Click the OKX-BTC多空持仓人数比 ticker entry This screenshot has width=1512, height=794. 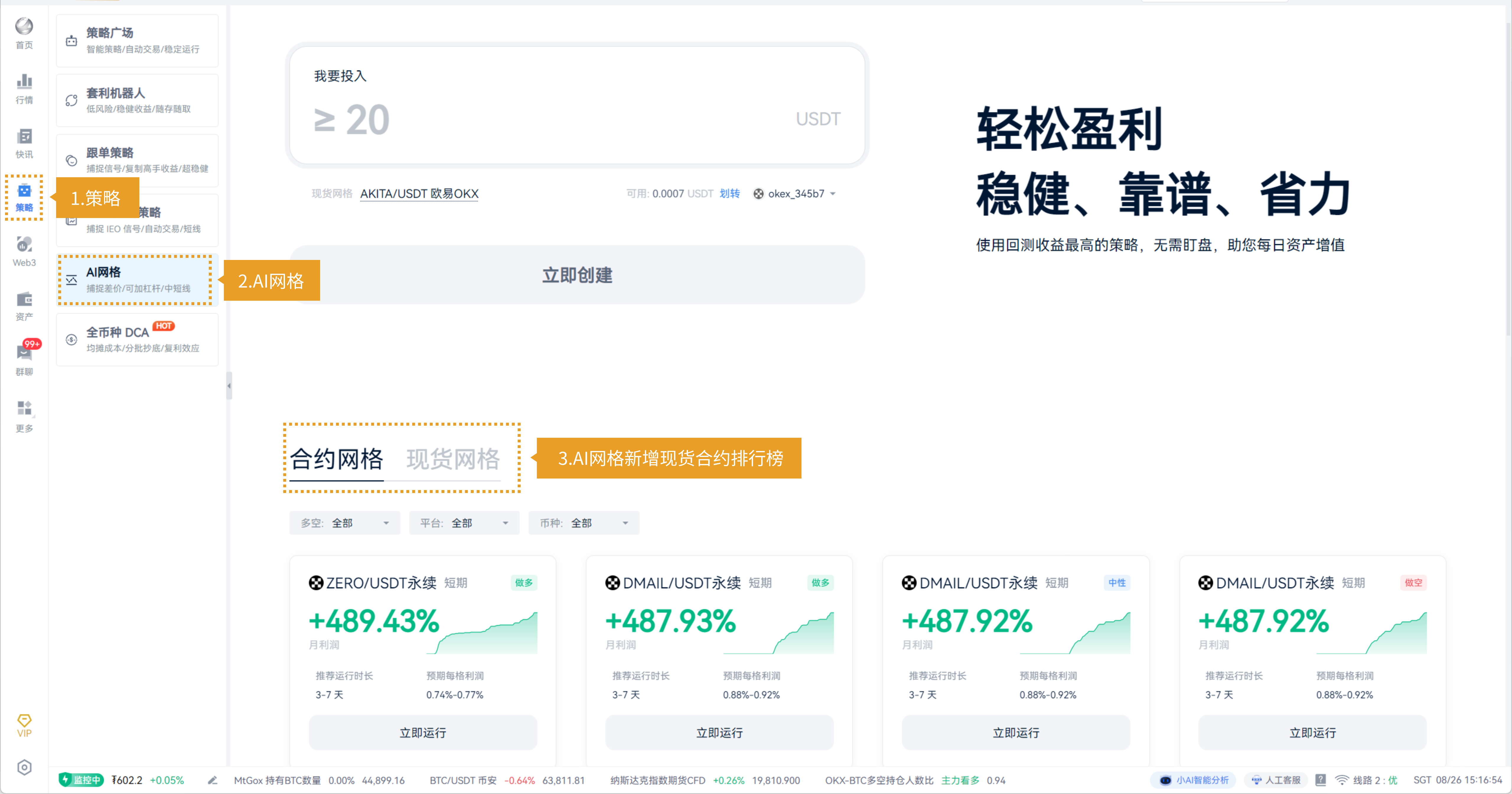pos(915,780)
